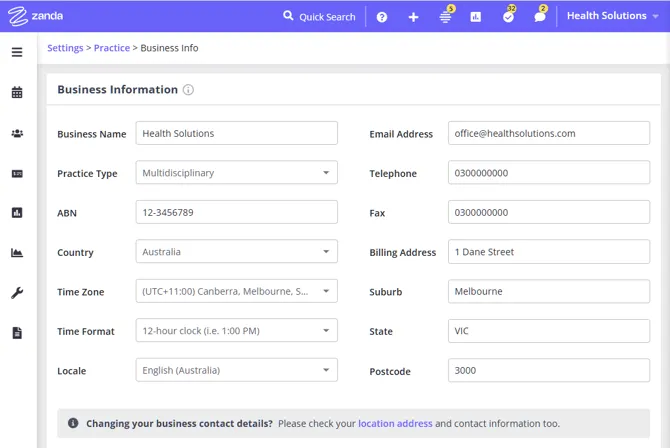Open the reports area-graph sidebar icon
The width and height of the screenshot is (670, 448).
(x=17, y=253)
